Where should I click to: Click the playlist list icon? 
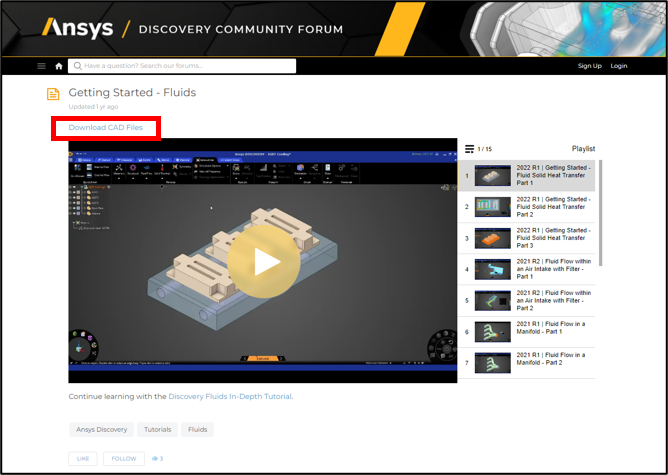point(469,149)
